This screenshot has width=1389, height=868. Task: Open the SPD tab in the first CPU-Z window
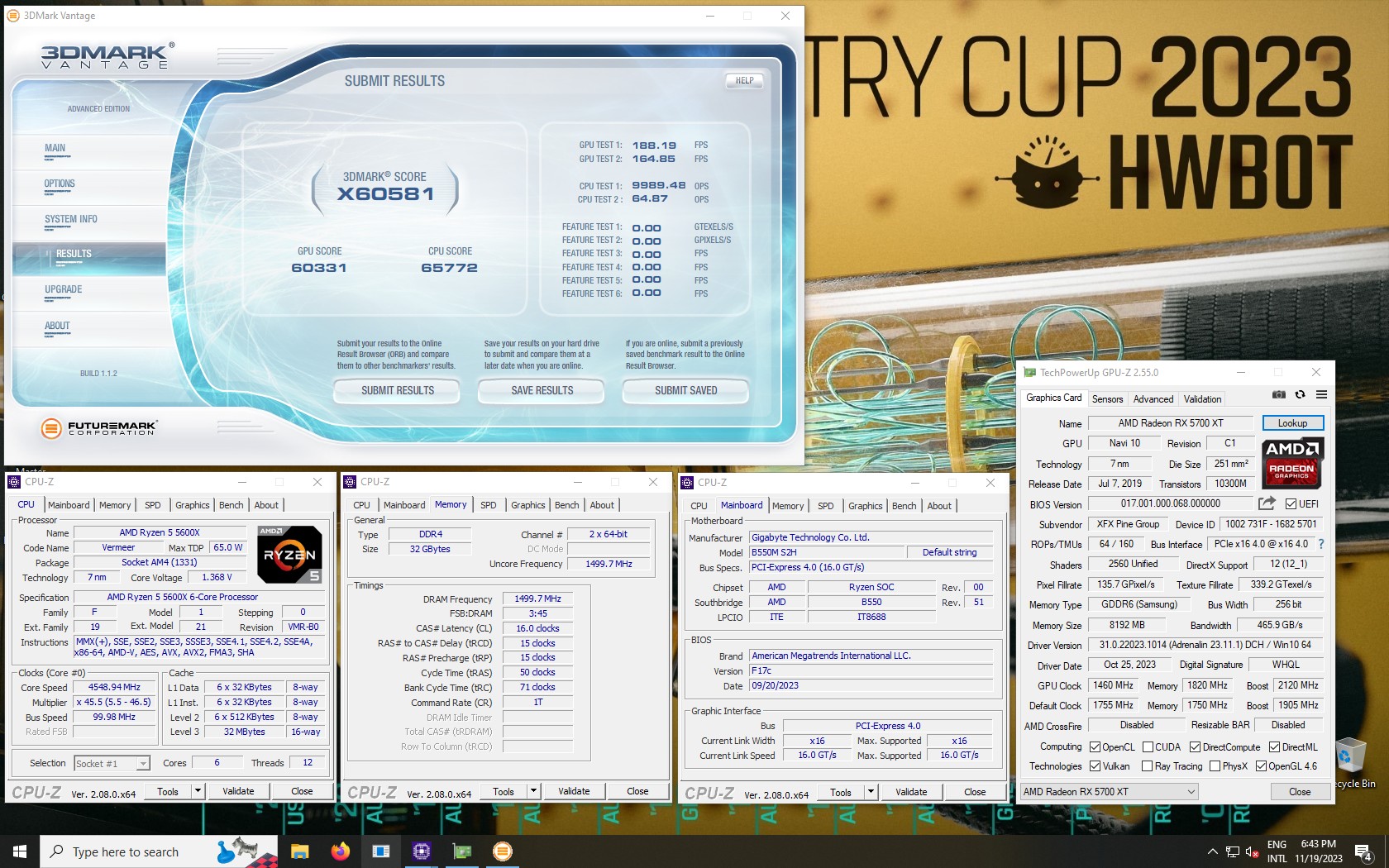pos(152,504)
